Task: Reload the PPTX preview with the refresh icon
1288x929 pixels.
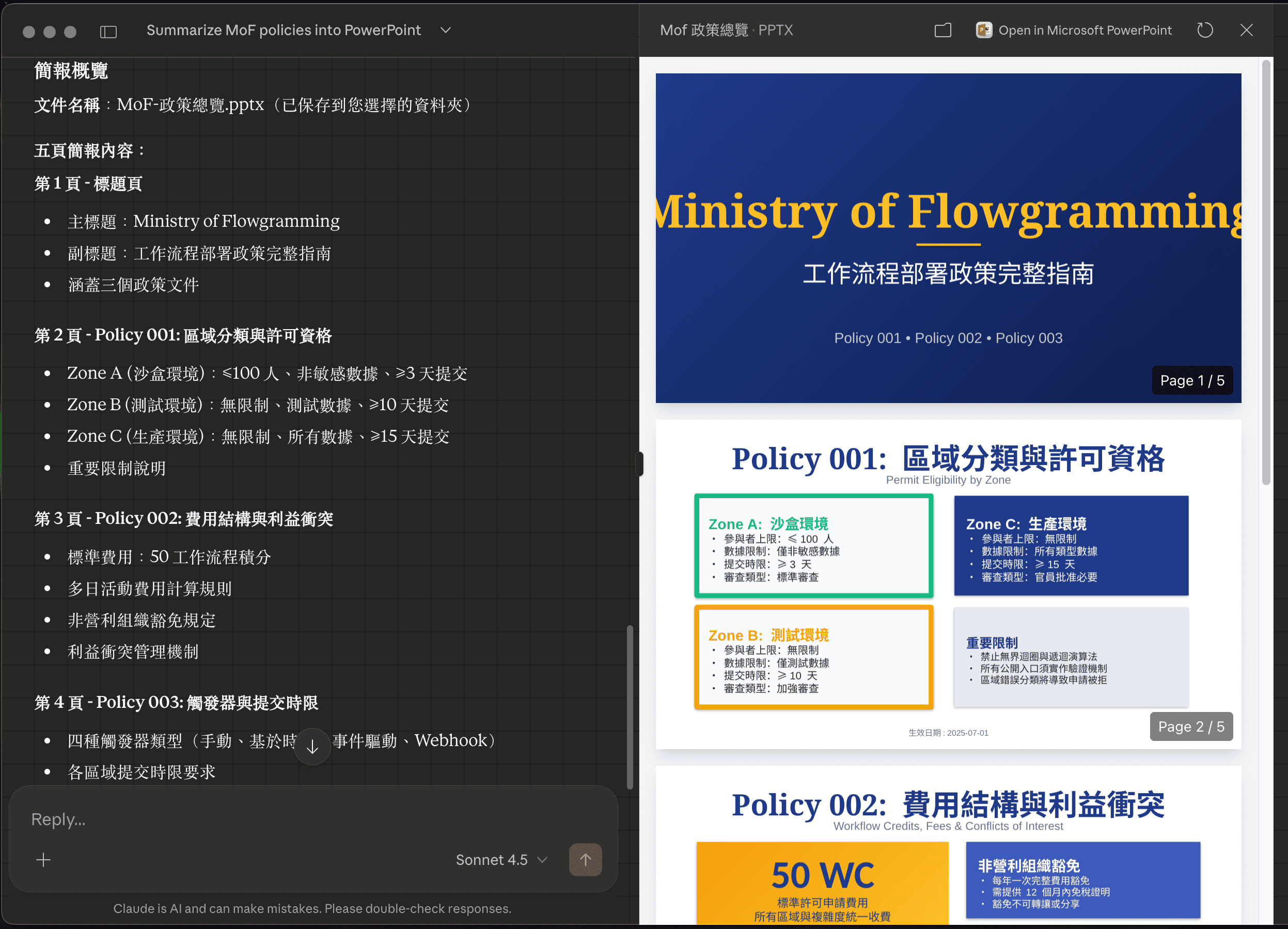Action: (1205, 30)
